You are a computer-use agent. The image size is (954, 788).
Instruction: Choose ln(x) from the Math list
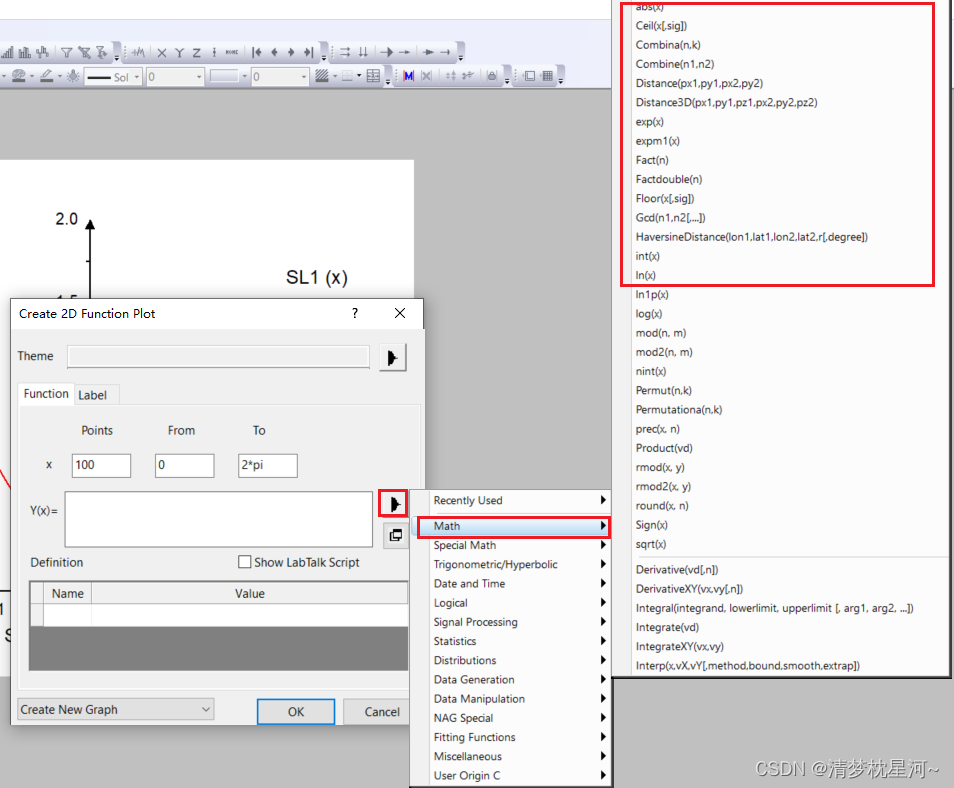click(x=646, y=275)
